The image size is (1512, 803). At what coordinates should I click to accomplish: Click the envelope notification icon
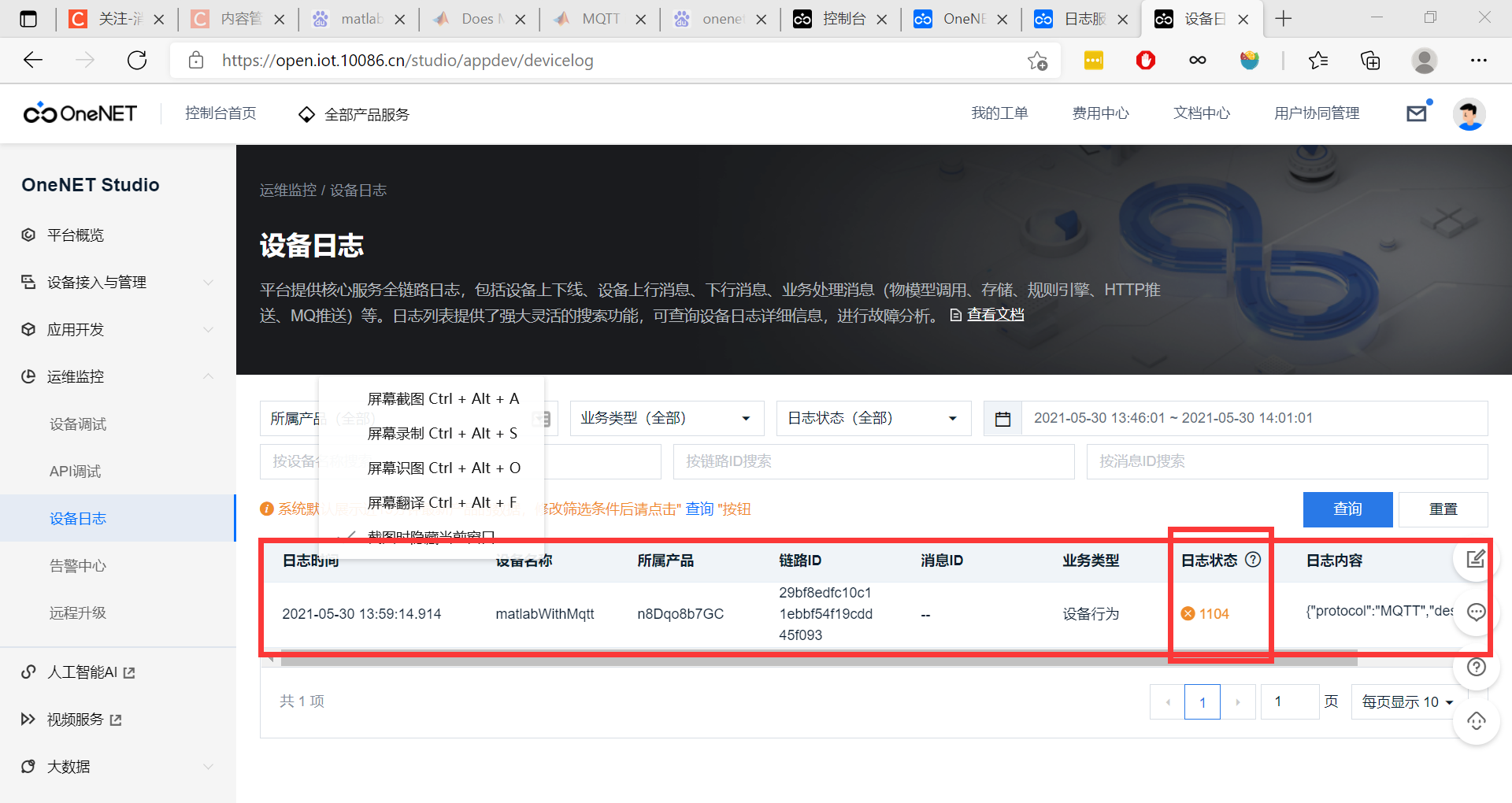(1417, 113)
